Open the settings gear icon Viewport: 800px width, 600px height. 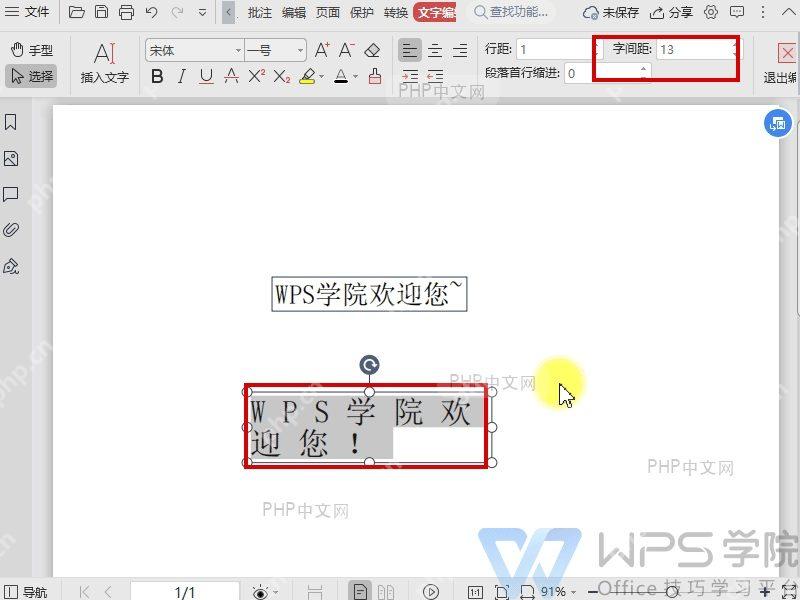(x=711, y=12)
